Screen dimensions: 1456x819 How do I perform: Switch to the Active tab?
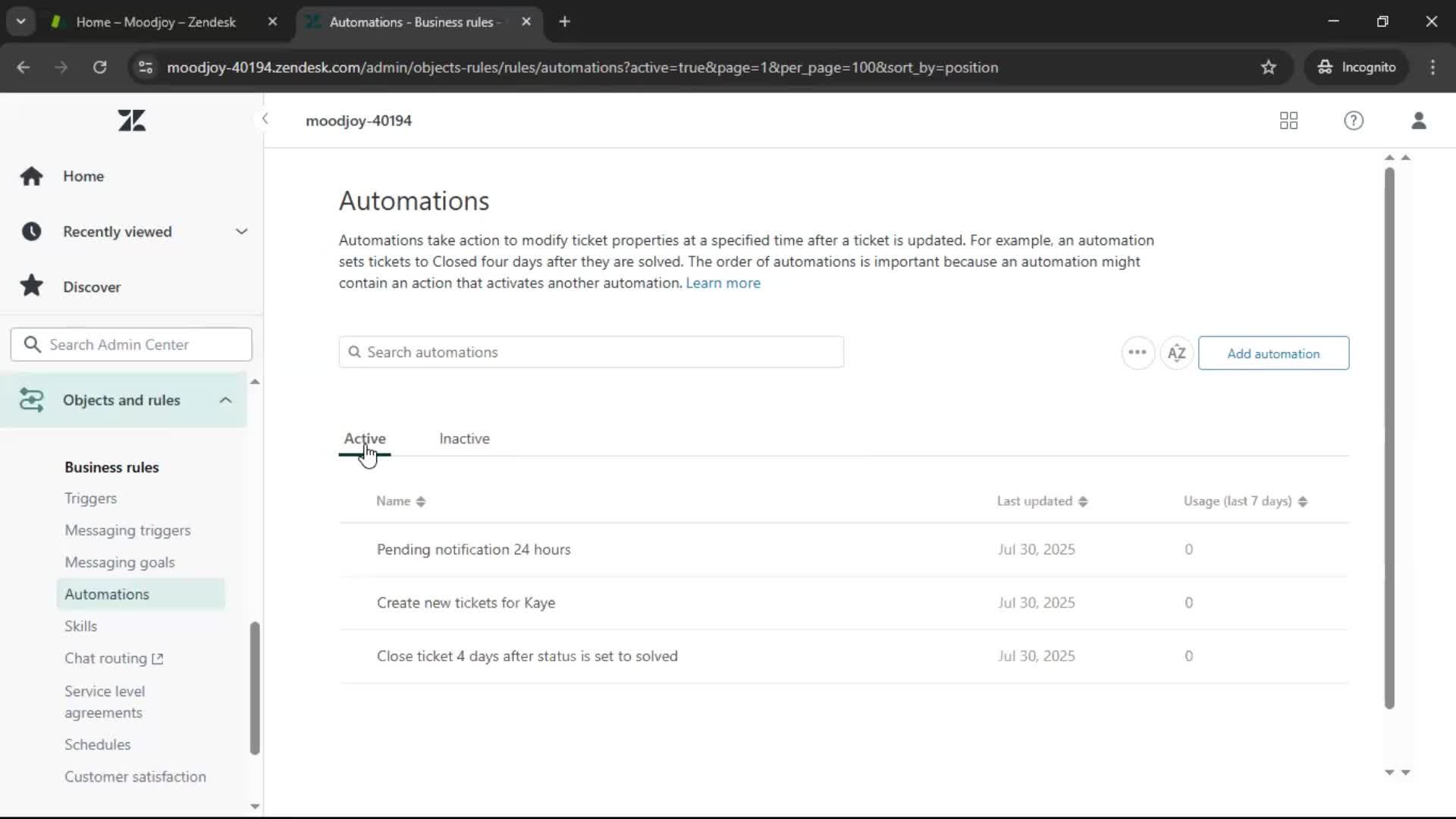point(365,438)
